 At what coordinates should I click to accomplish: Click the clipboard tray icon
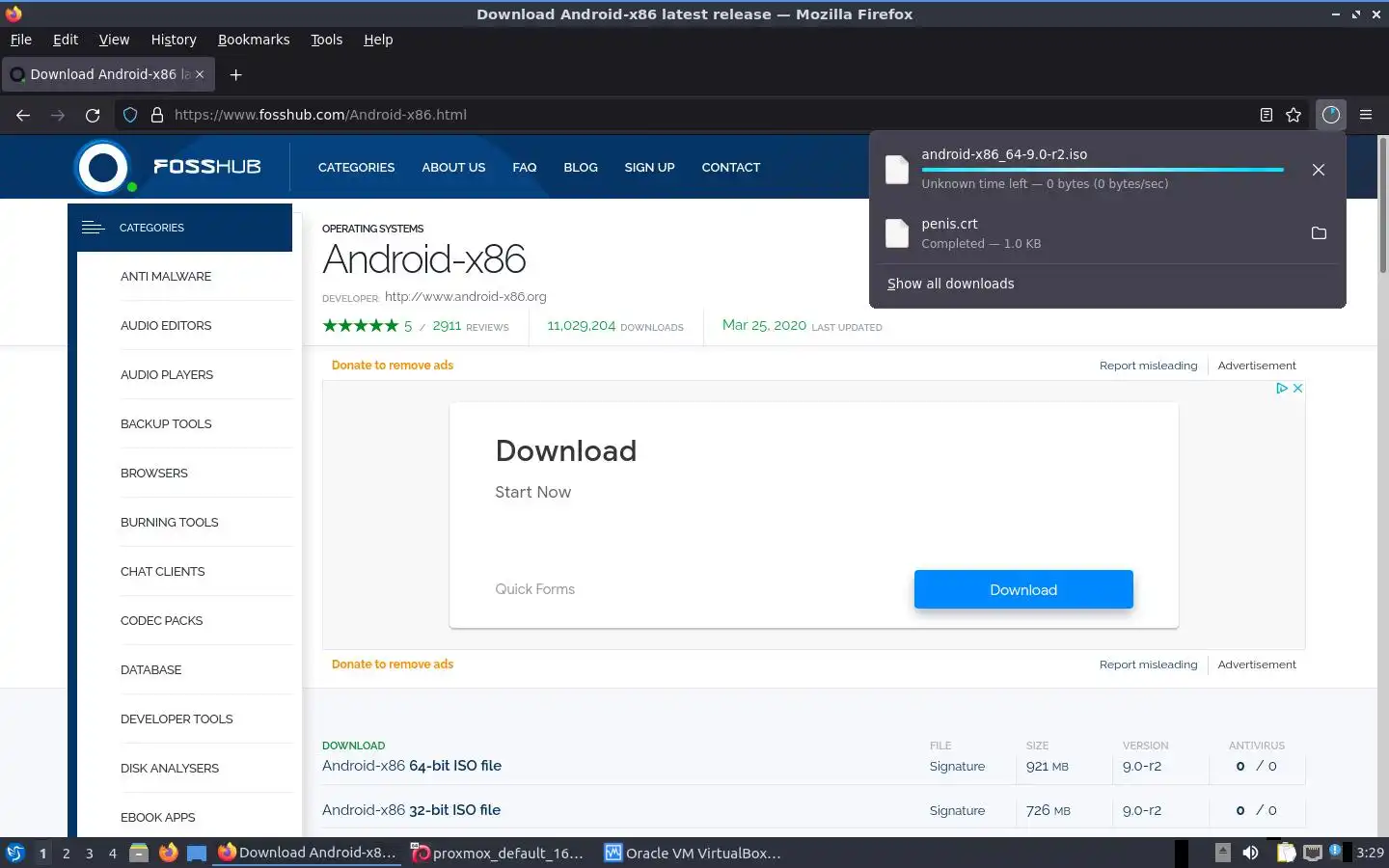(1286, 853)
